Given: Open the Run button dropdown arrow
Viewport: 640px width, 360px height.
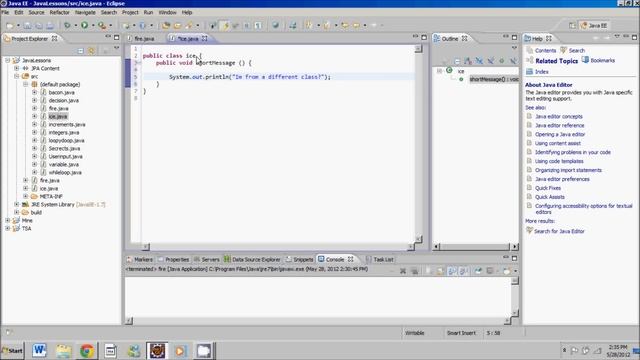Looking at the screenshot, I should click(93, 26).
